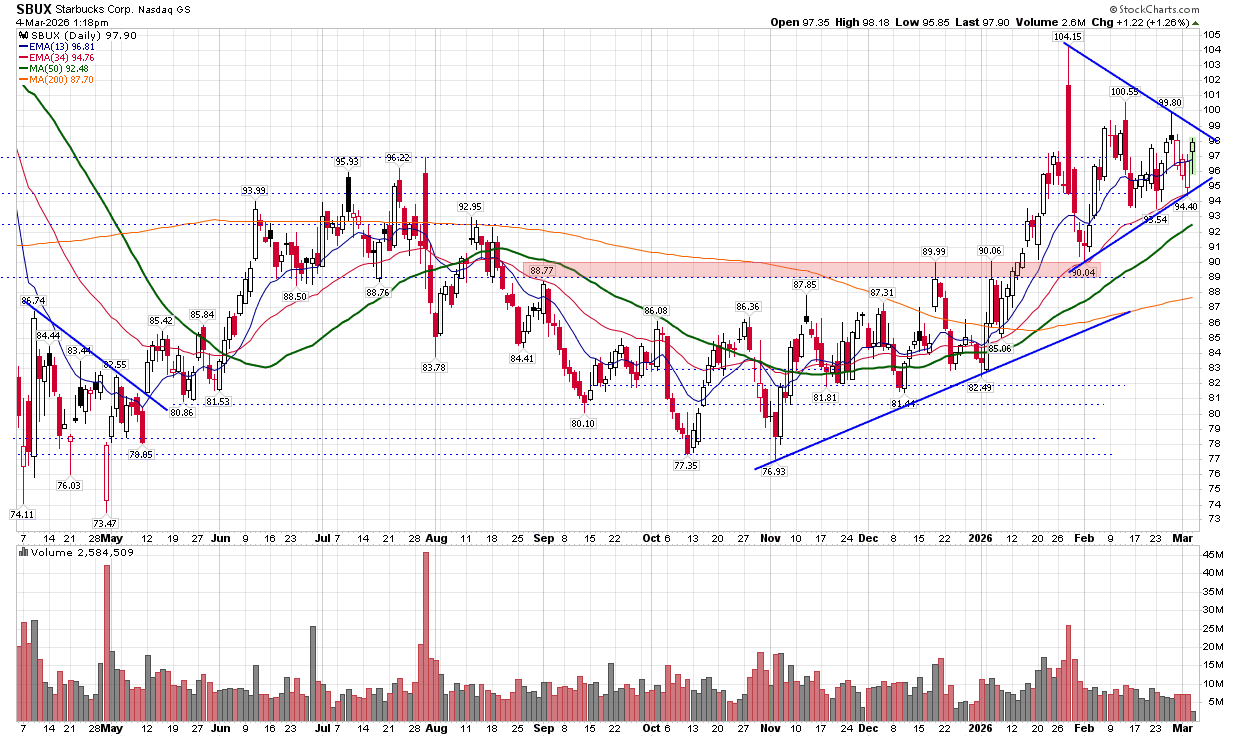Click the 96.22 July high label
The height and width of the screenshot is (737, 1240).
tap(399, 157)
